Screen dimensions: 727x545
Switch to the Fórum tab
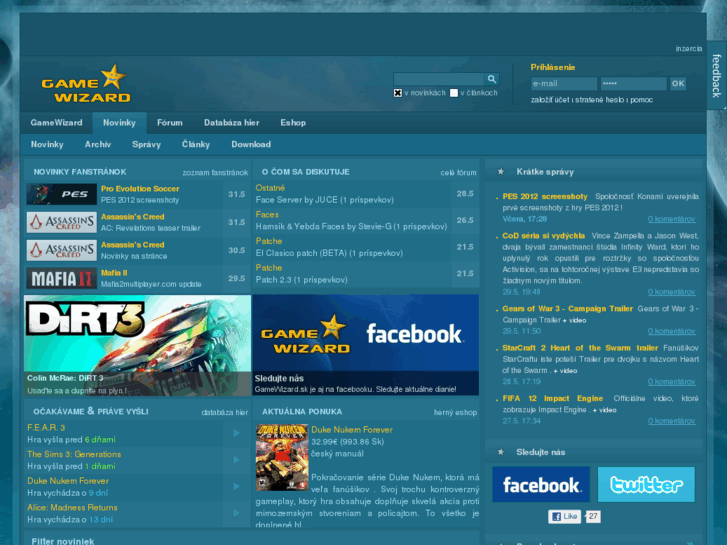point(170,123)
